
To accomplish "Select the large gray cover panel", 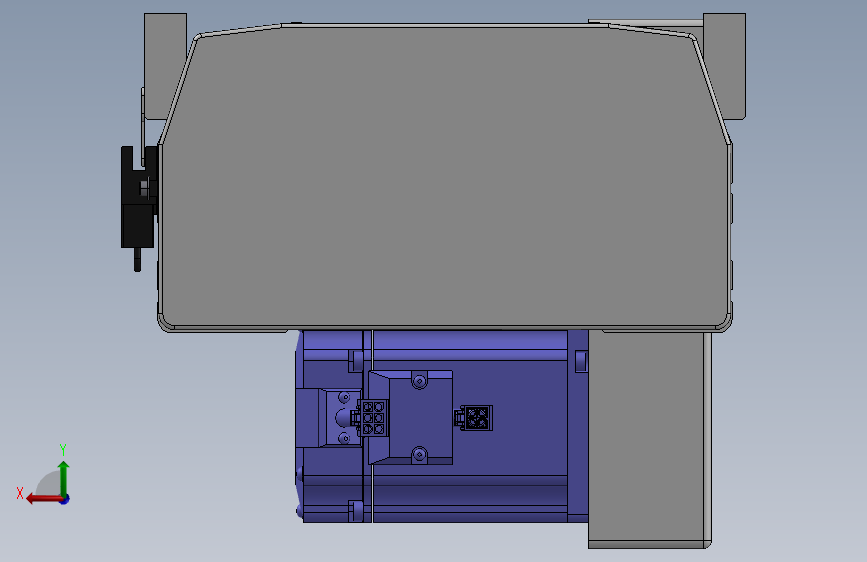I will 445,178.
